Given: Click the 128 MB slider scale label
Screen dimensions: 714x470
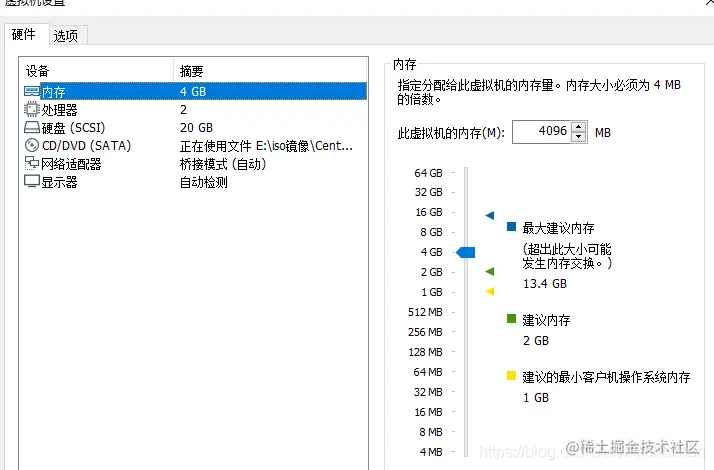Looking at the screenshot, I should (425, 352).
